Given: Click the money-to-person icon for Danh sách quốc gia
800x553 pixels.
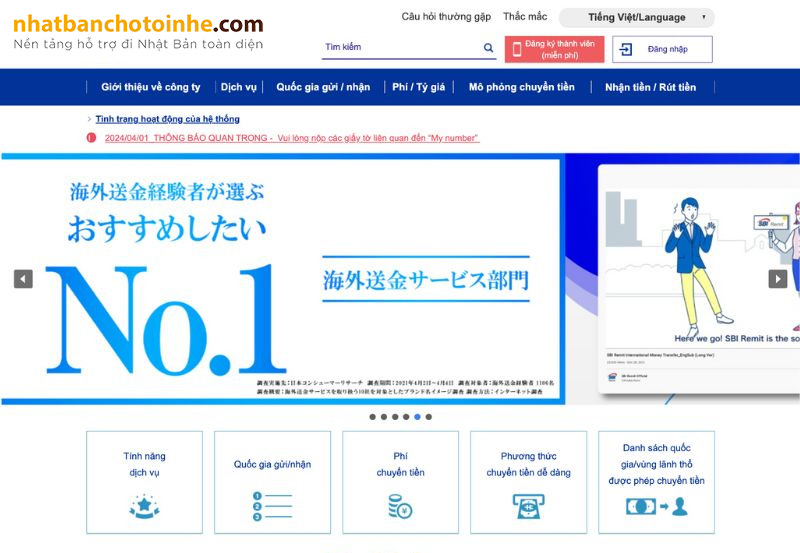Looking at the screenshot, I should [656, 506].
